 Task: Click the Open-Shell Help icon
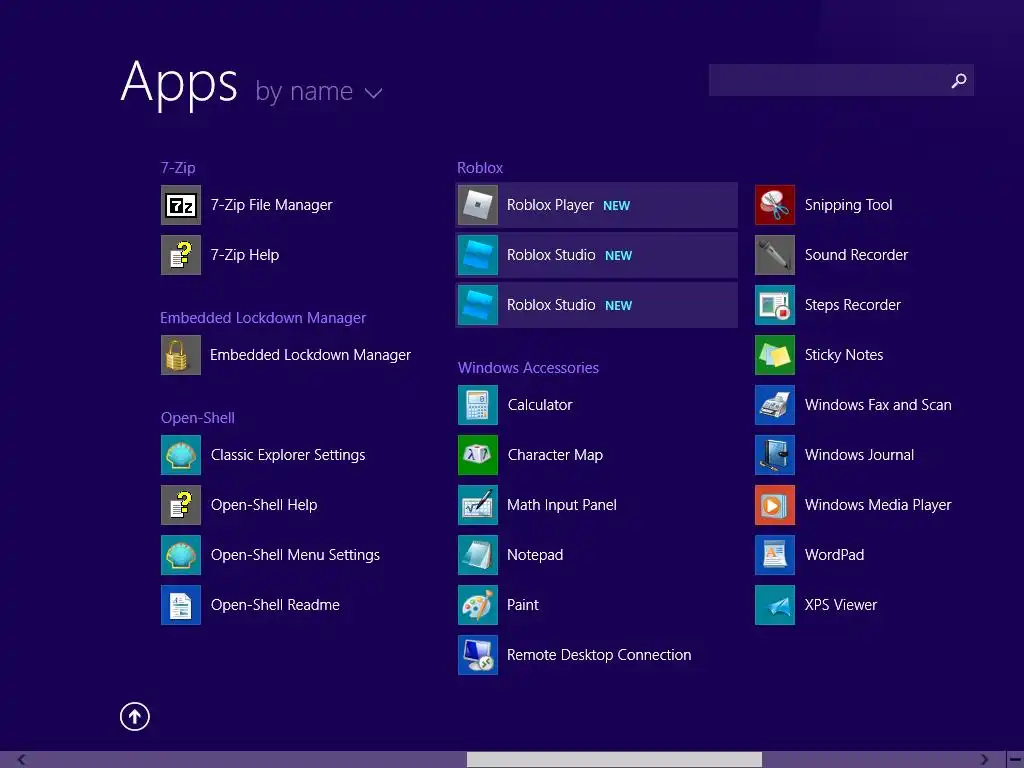coord(181,505)
